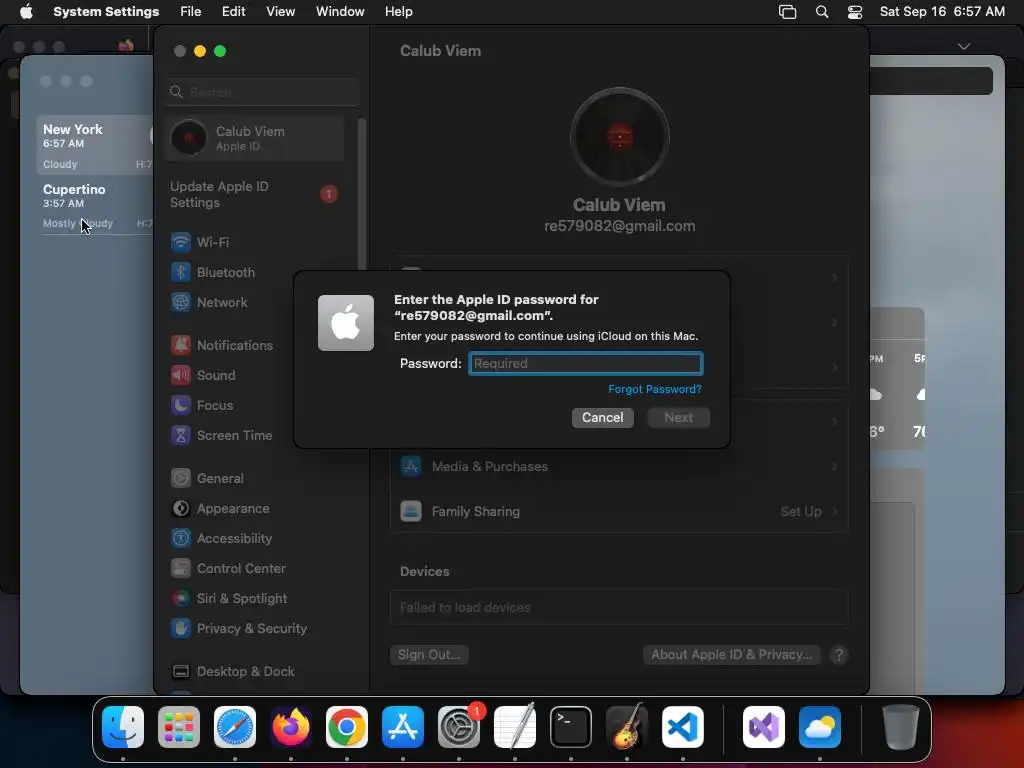Click Forgot Password link

tap(654, 389)
